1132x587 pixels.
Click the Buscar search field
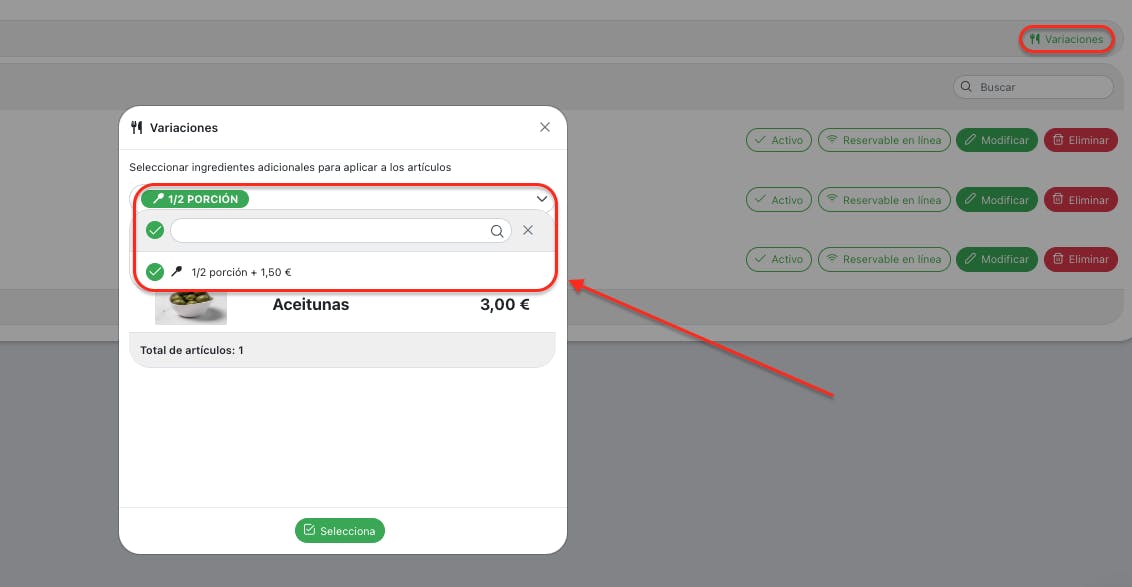click(x=1033, y=87)
